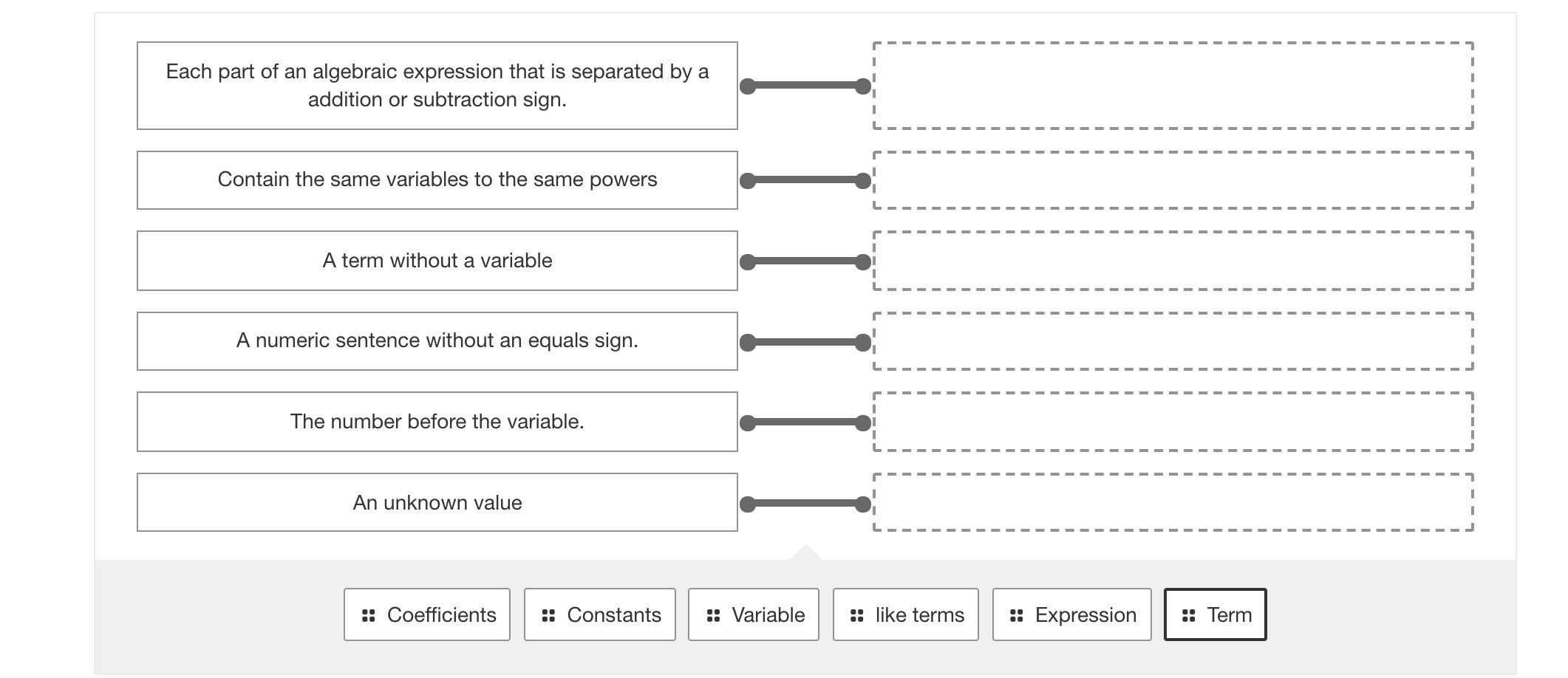Click the empty drop zone beside 'An unknown value'
The width and height of the screenshot is (1568, 678).
1173,502
